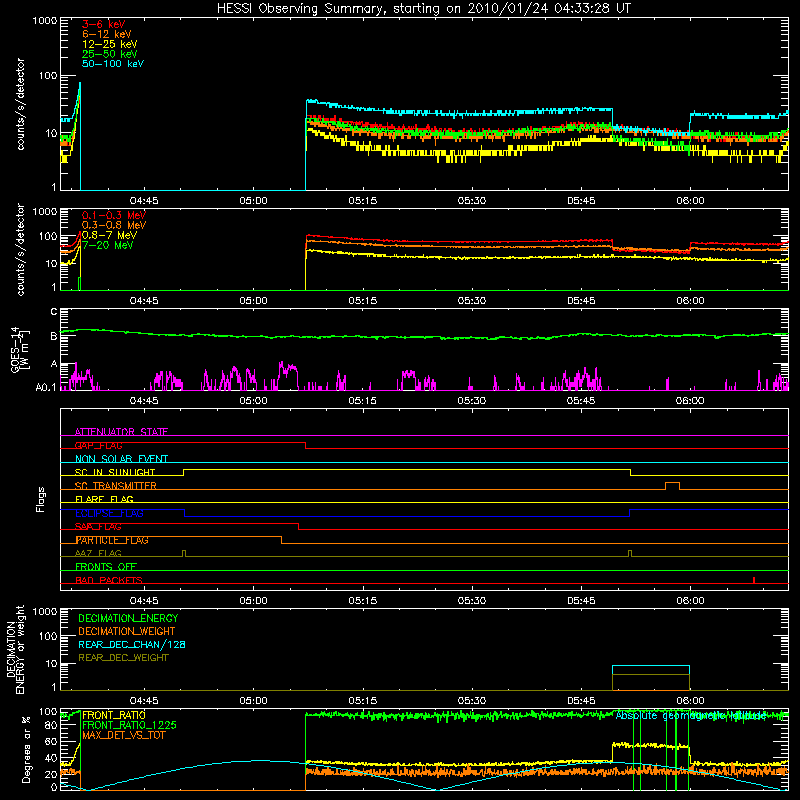Select the green 25-50 keV legend label
Viewport: 800px width, 800px height.
coord(109,54)
